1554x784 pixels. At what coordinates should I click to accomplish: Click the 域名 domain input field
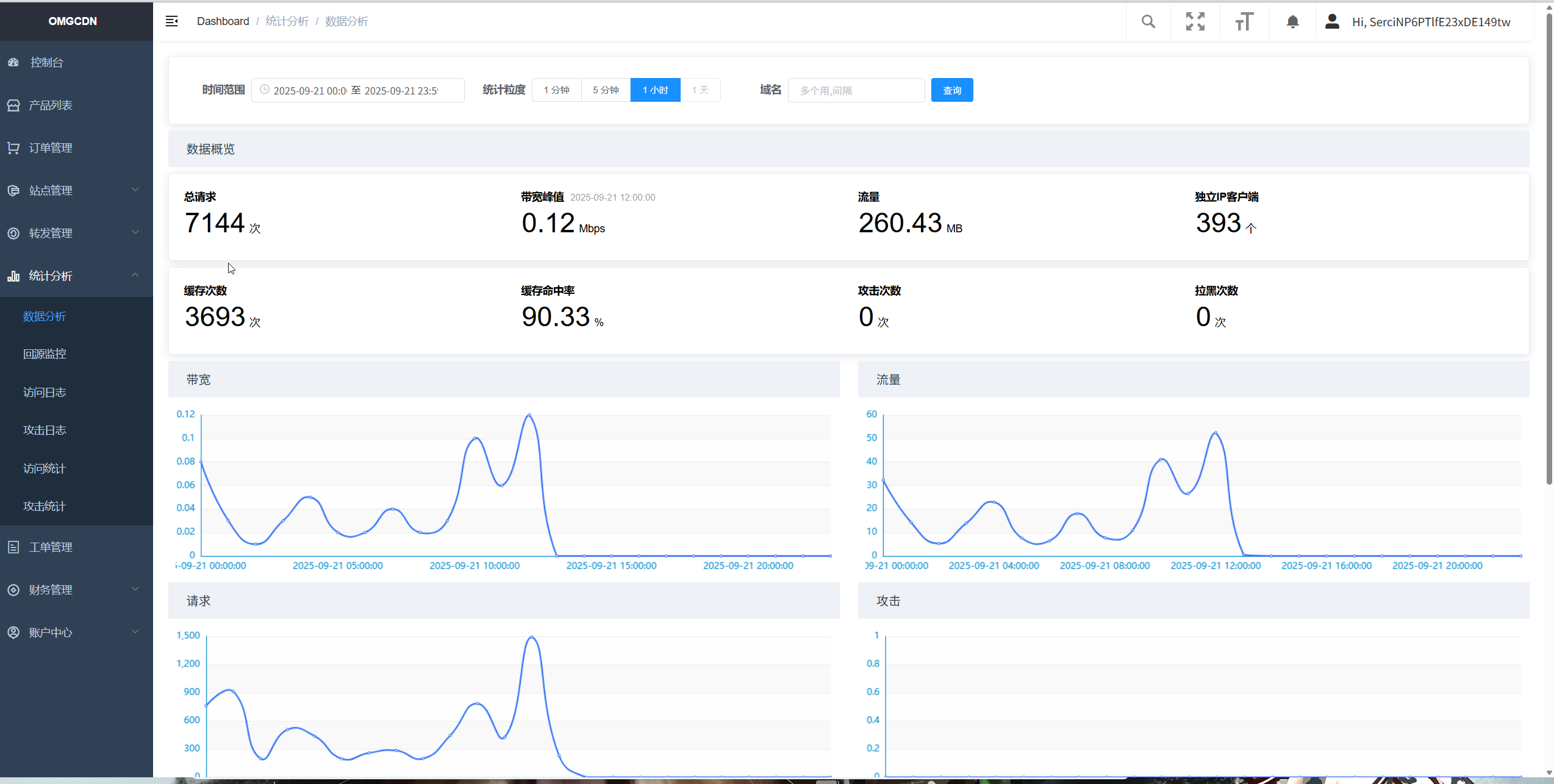pos(856,90)
